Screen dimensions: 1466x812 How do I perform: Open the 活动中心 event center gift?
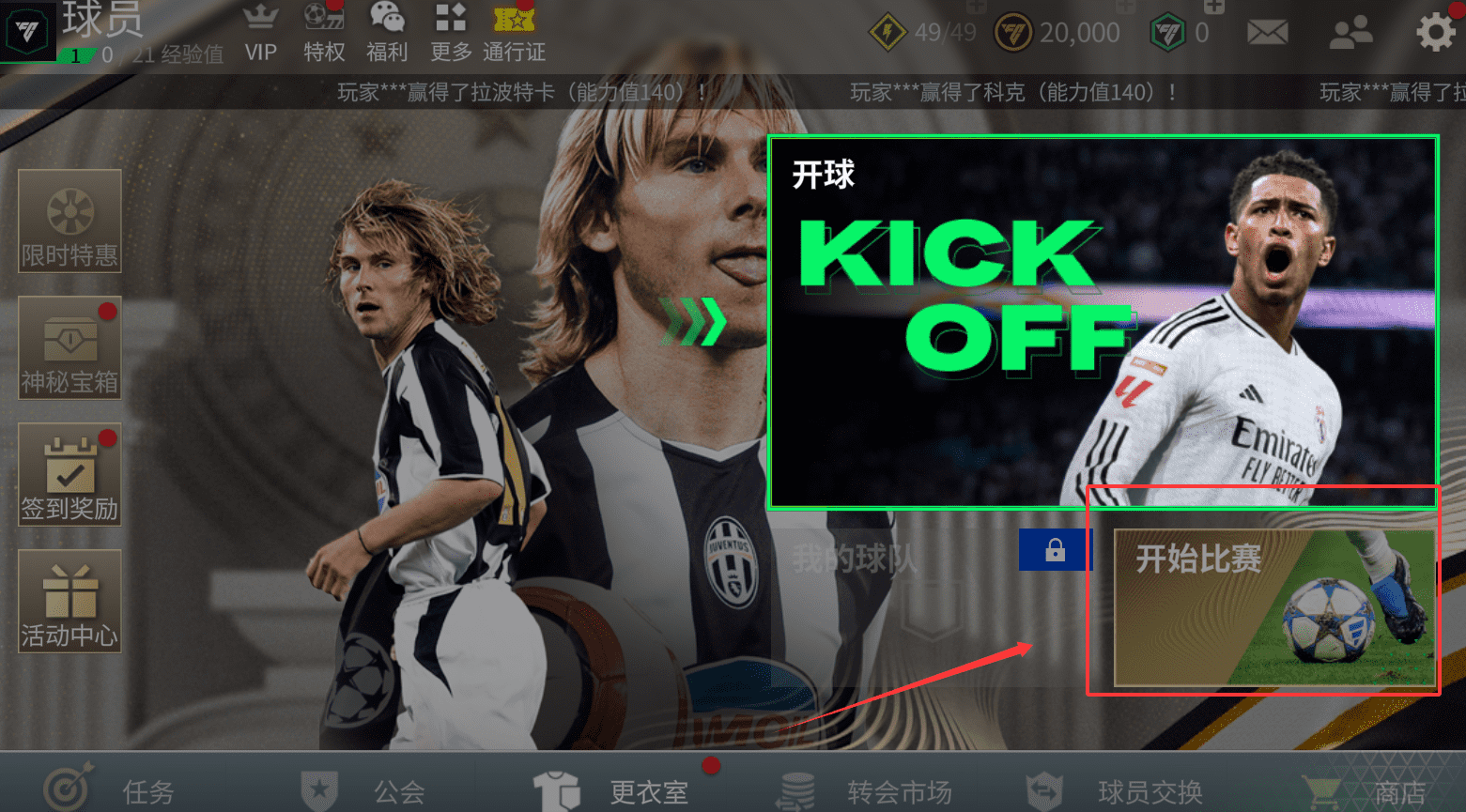click(69, 602)
